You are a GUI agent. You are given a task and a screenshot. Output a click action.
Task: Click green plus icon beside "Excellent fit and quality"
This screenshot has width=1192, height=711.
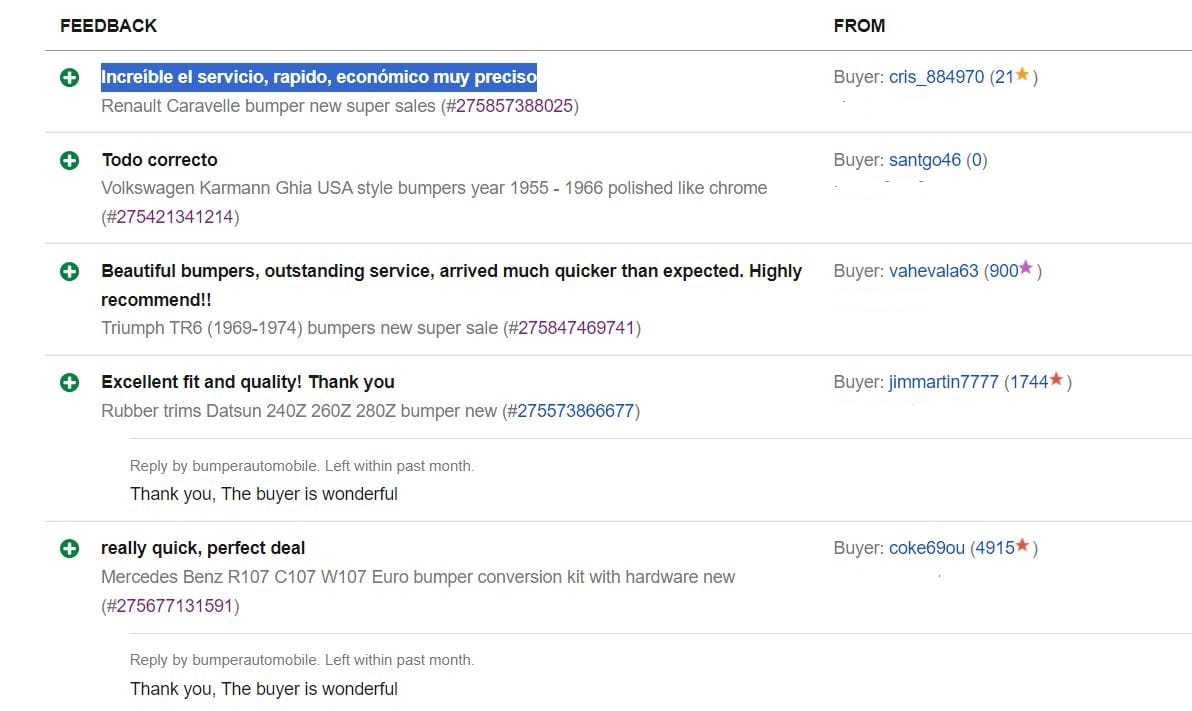pyautogui.click(x=69, y=382)
